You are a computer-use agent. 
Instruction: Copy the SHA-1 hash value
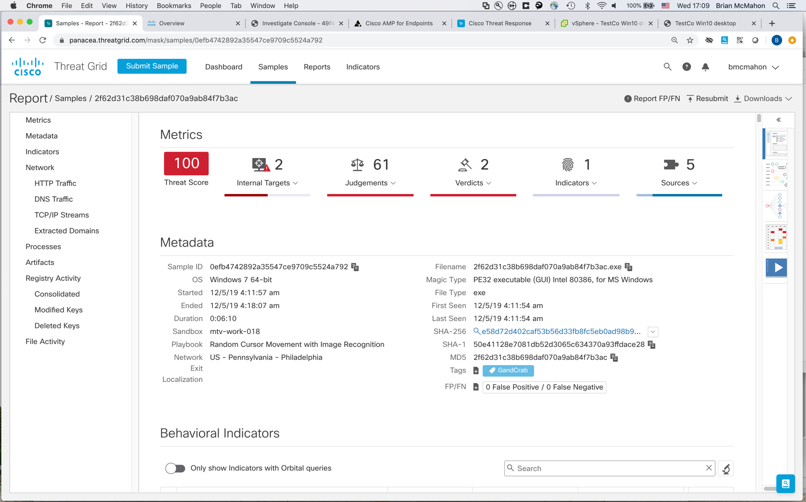652,344
